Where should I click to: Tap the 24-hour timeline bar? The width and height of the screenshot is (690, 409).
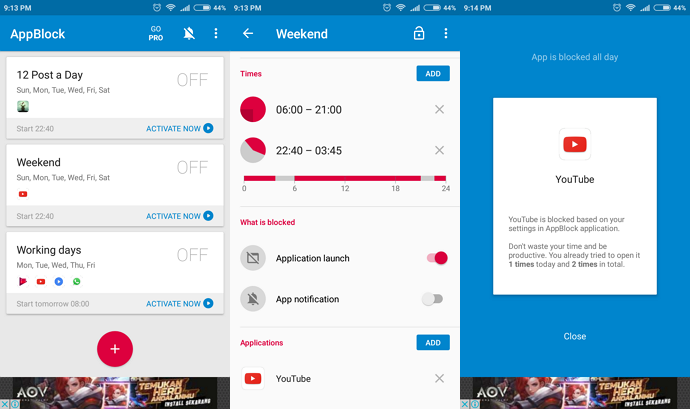(x=345, y=178)
